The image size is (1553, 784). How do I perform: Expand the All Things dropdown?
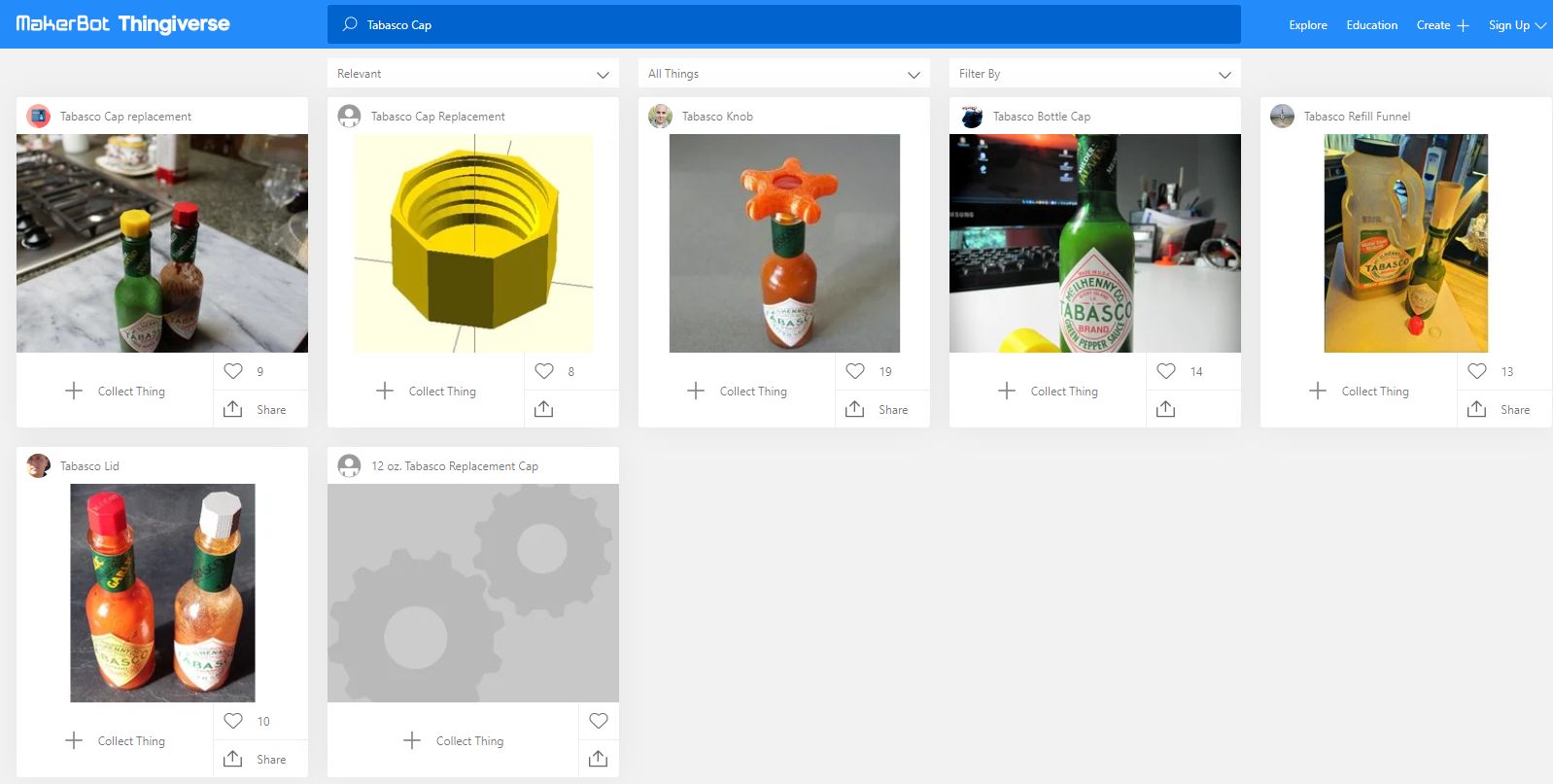coord(784,74)
